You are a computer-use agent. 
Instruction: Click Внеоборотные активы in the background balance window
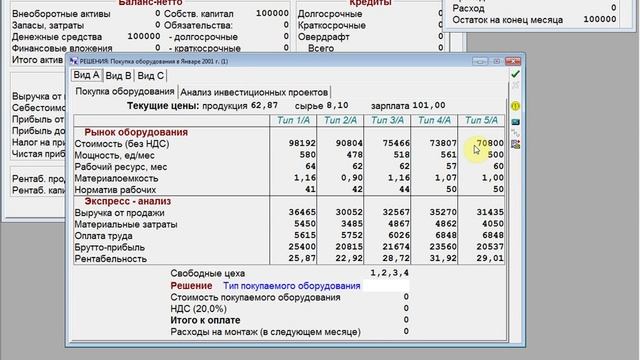point(61,14)
